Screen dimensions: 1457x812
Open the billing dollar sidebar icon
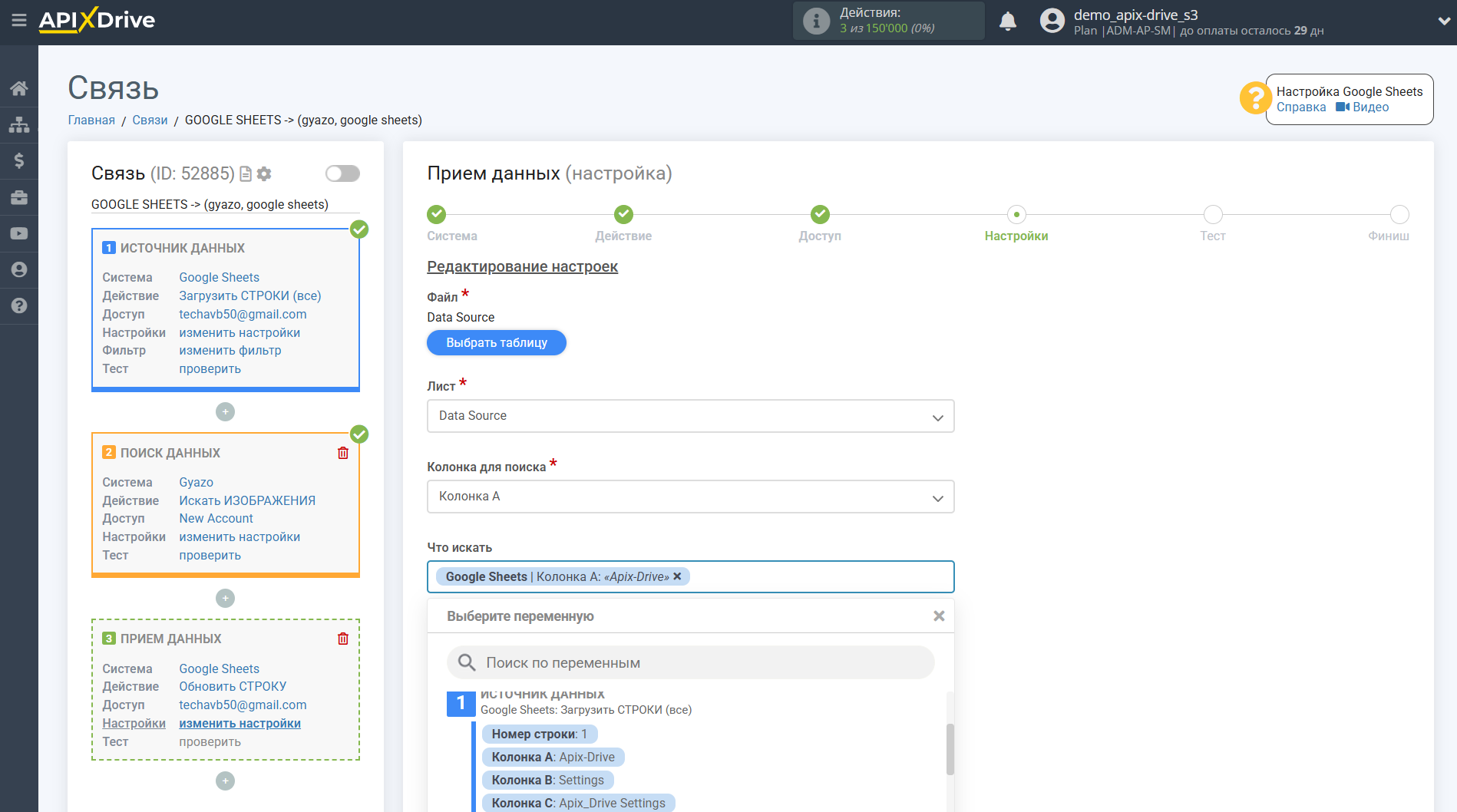[x=19, y=160]
